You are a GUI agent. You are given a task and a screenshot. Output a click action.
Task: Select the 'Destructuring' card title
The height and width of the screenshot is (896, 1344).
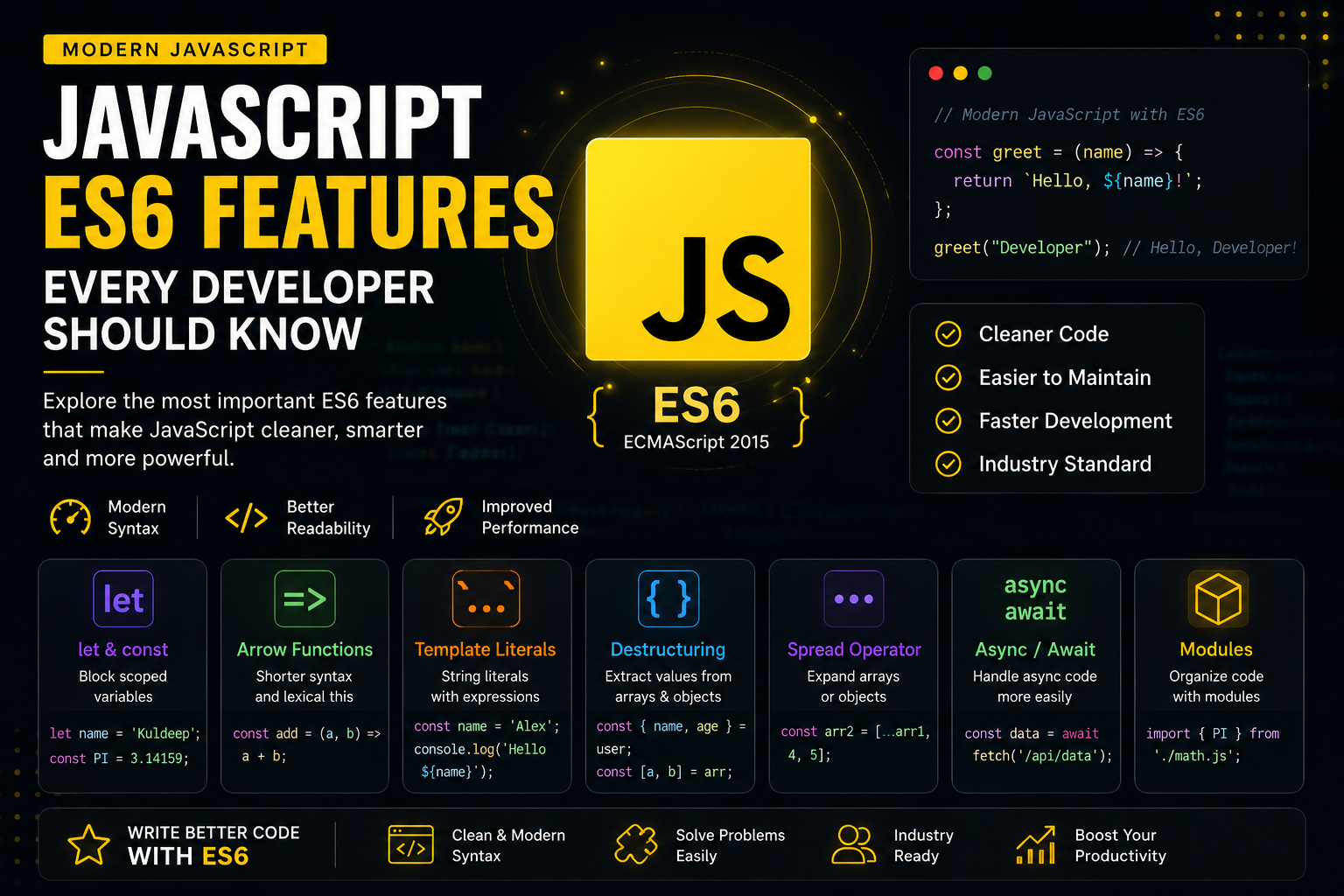click(x=668, y=650)
